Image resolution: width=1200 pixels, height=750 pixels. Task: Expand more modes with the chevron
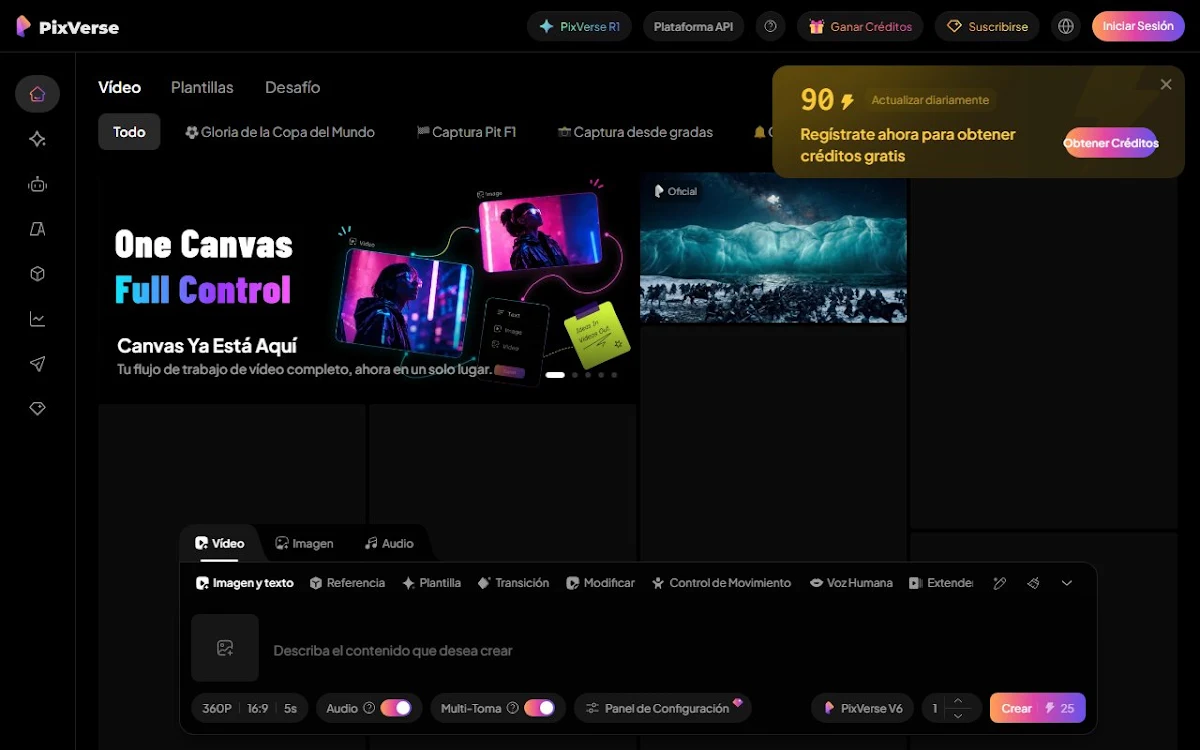pyautogui.click(x=1067, y=583)
